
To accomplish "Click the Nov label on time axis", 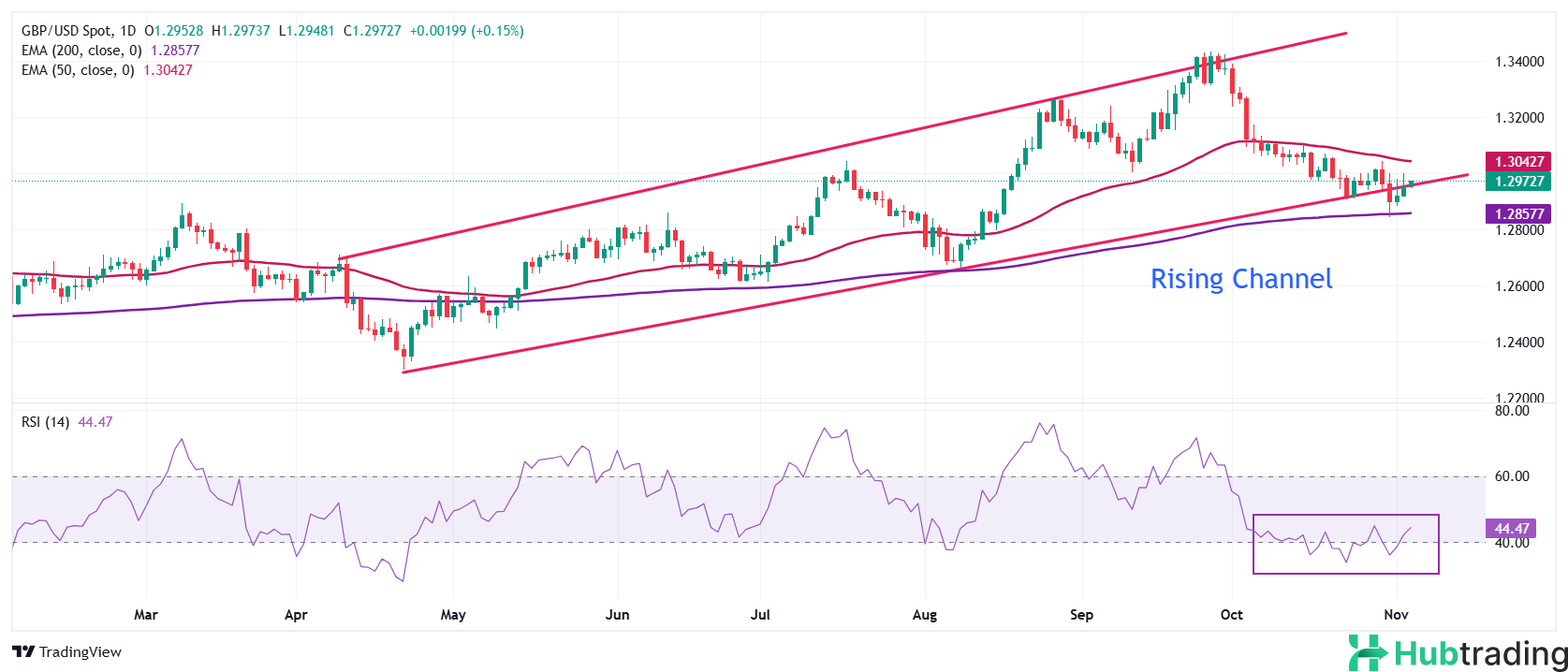I will click(1396, 615).
